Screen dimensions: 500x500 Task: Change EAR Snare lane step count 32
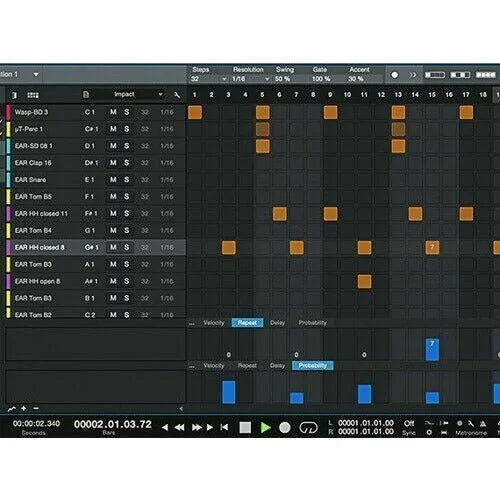(x=144, y=180)
